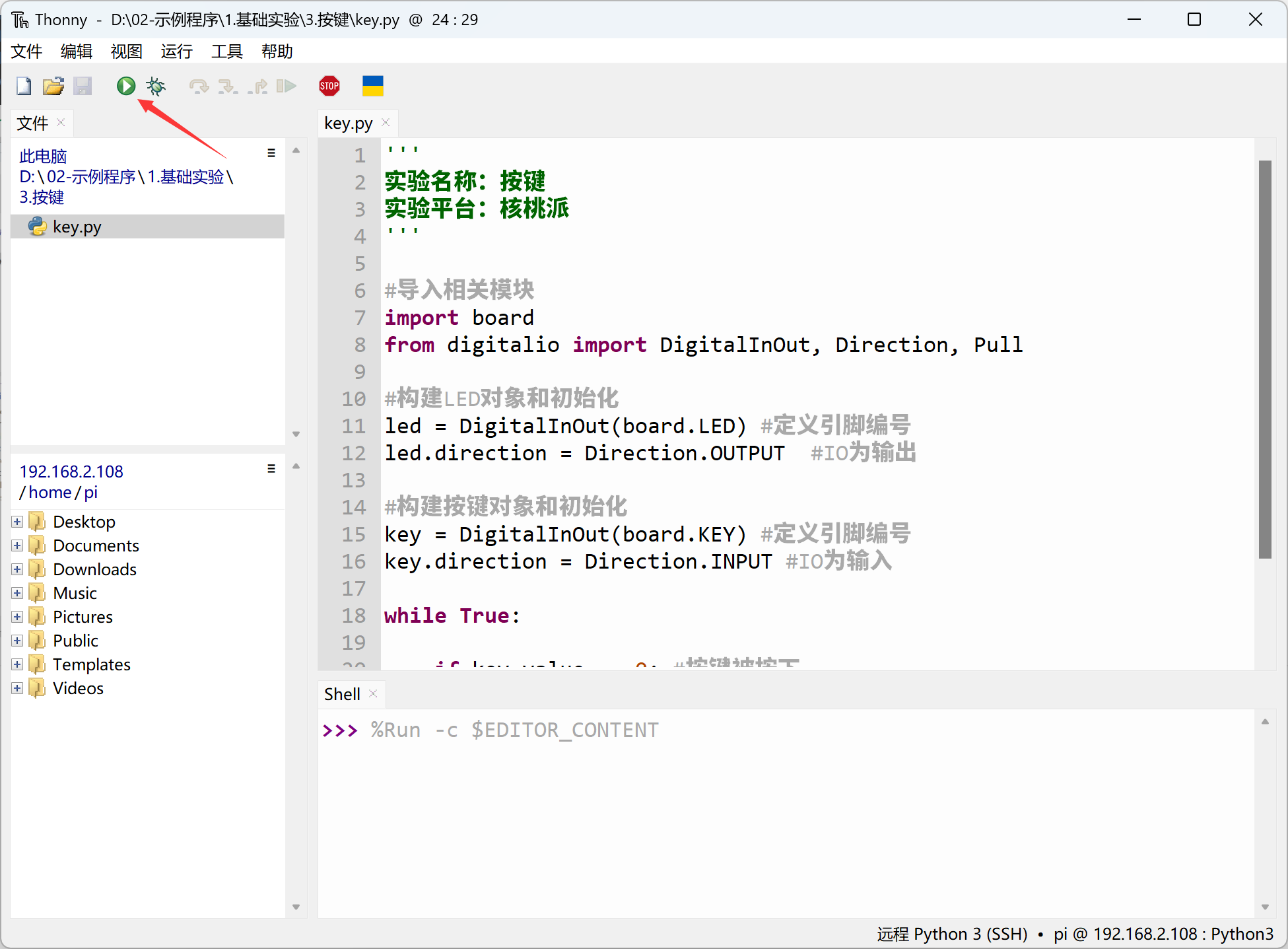Select the Desktop folder name
This screenshot has height=949, width=1288.
[x=85, y=522]
